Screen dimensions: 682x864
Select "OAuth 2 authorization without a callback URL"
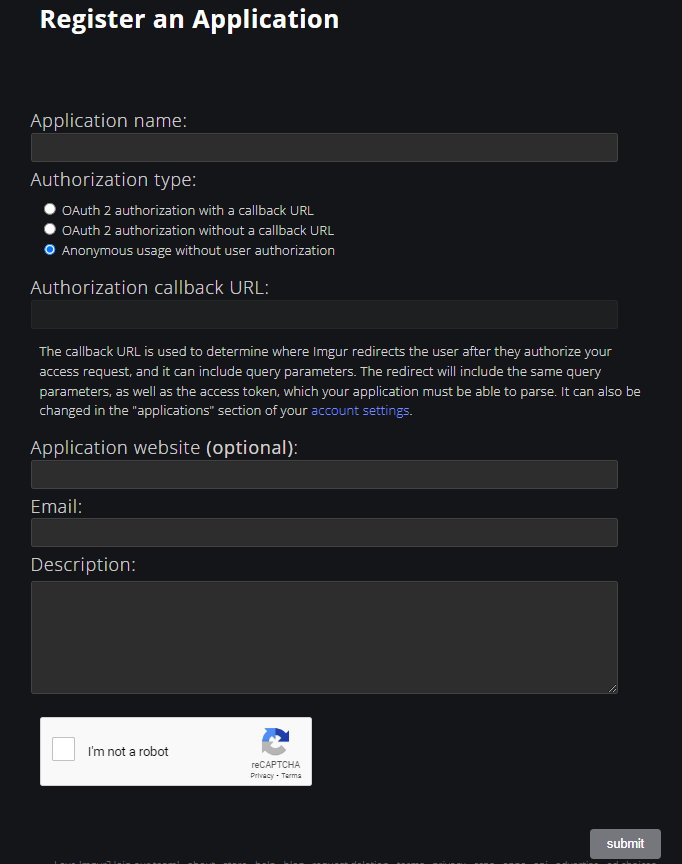click(49, 228)
